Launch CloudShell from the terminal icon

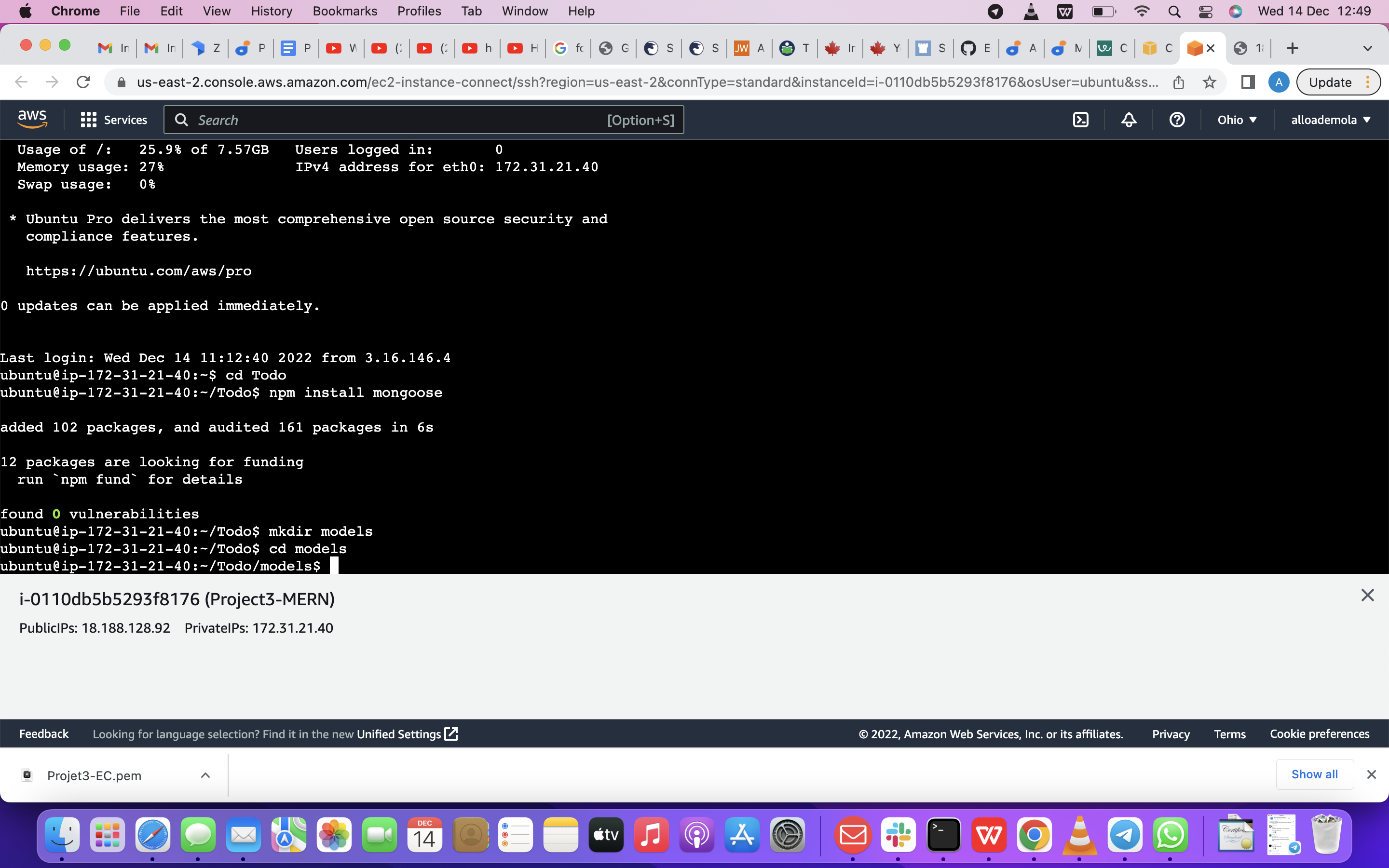click(1081, 120)
